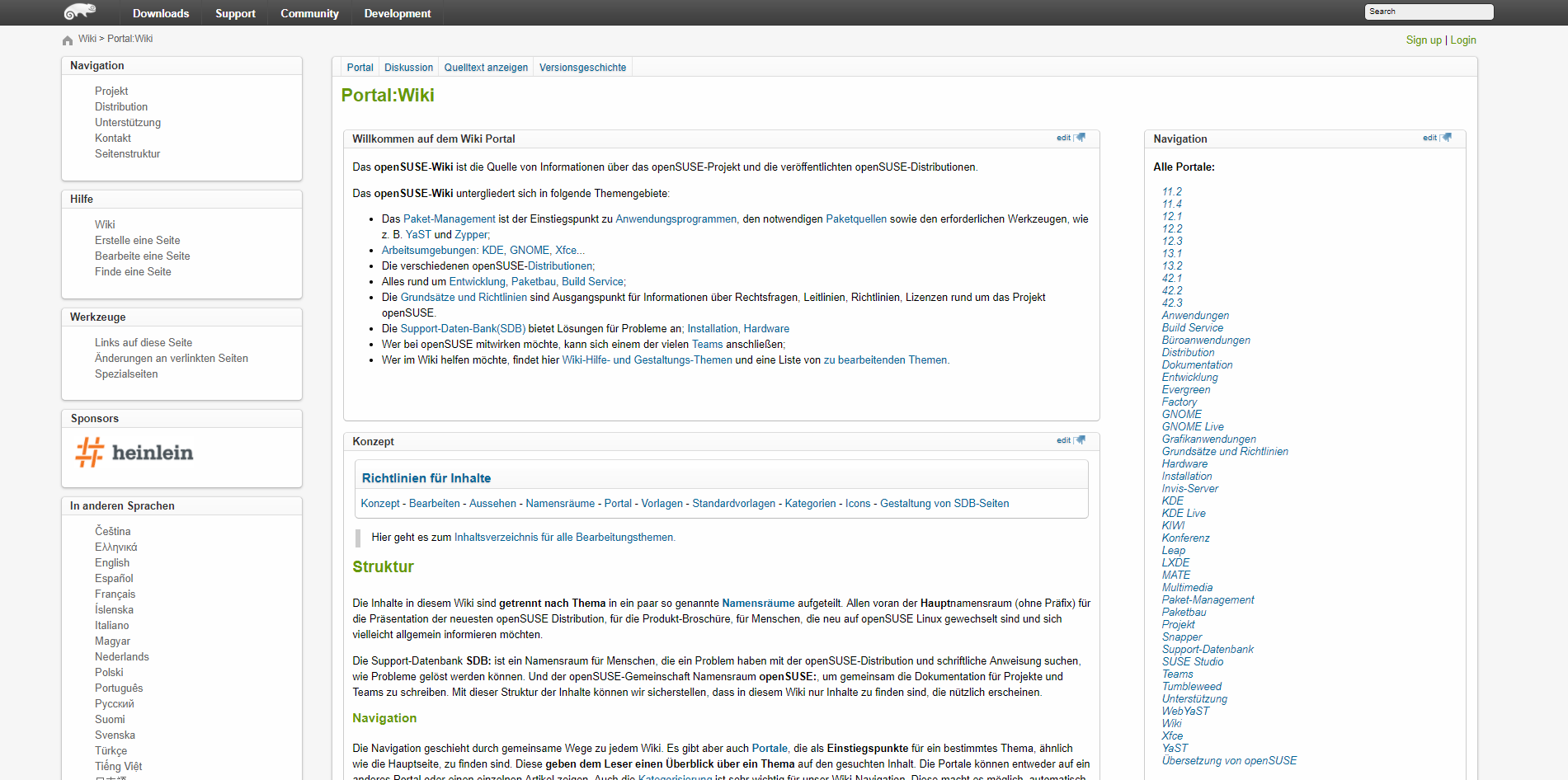Click the Zypper link
Viewport: 1568px width, 780px height.
pyautogui.click(x=471, y=235)
